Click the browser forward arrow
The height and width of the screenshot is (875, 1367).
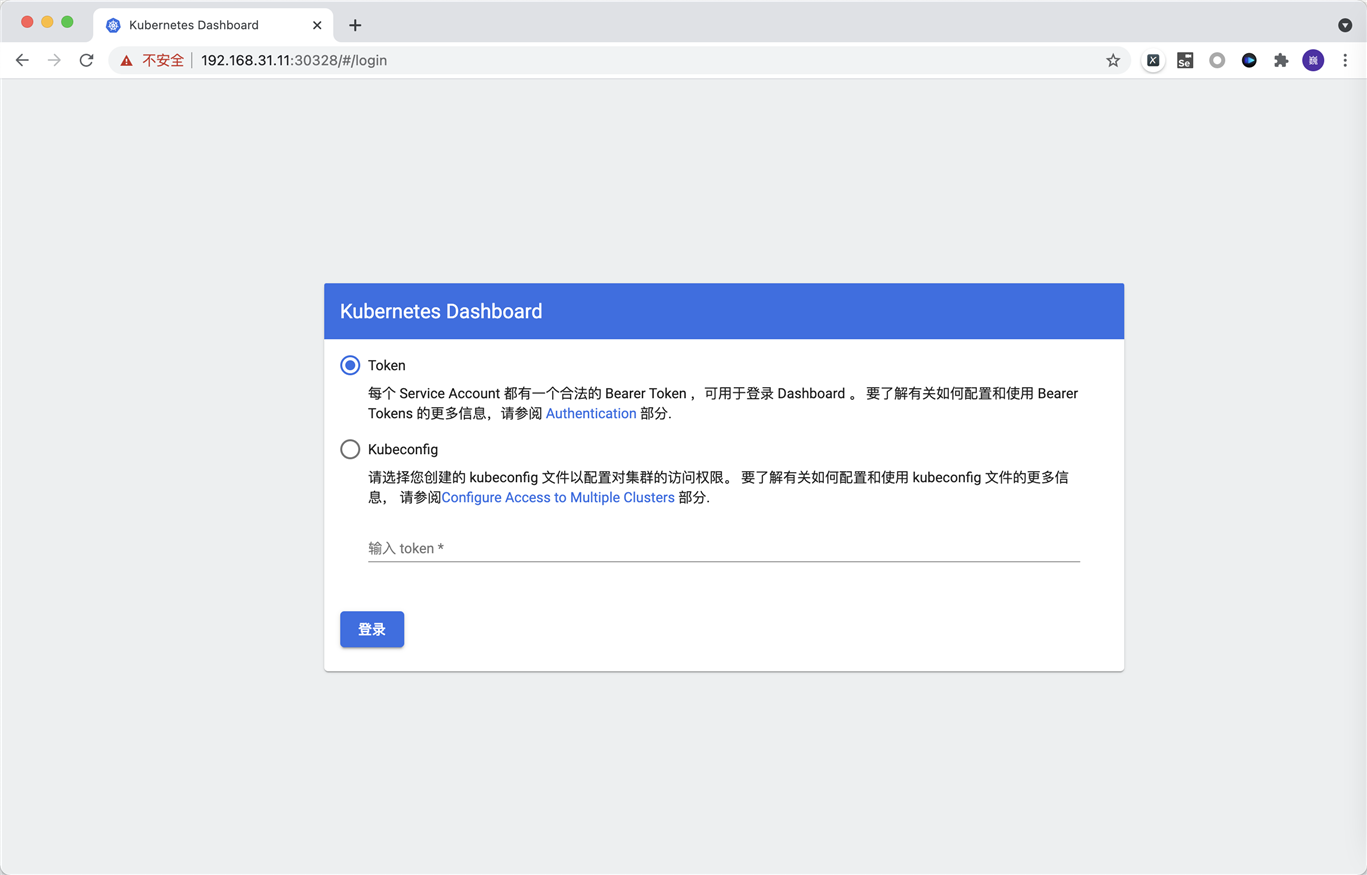(x=54, y=60)
